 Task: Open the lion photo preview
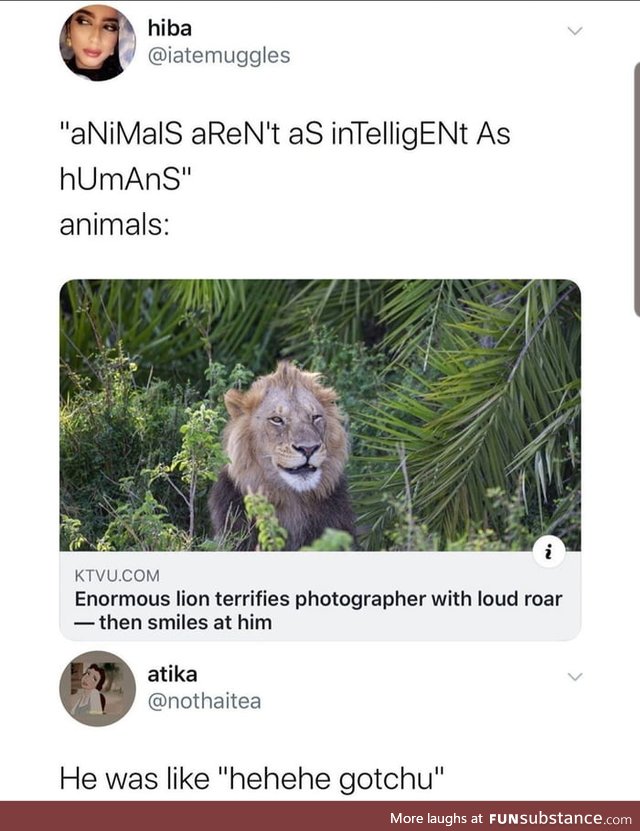click(320, 415)
